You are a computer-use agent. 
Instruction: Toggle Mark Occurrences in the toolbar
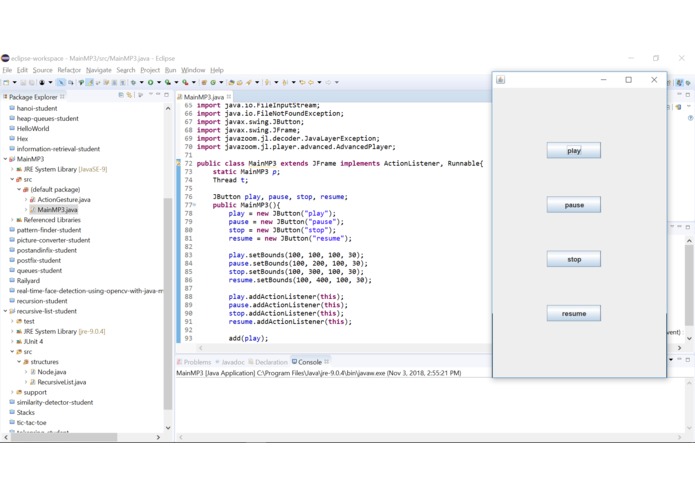click(x=90, y=82)
